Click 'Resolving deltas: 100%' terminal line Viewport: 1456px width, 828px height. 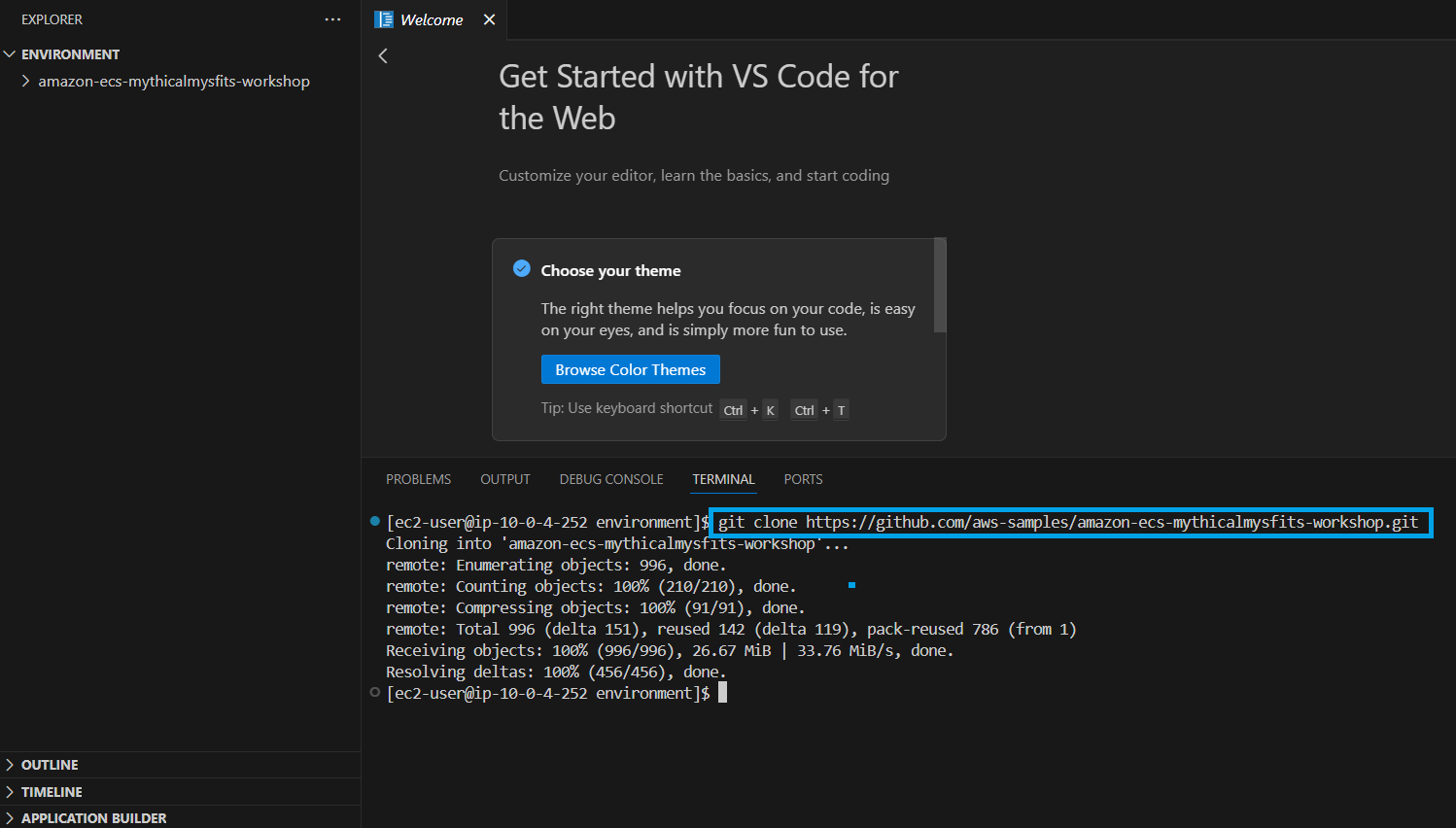click(556, 672)
